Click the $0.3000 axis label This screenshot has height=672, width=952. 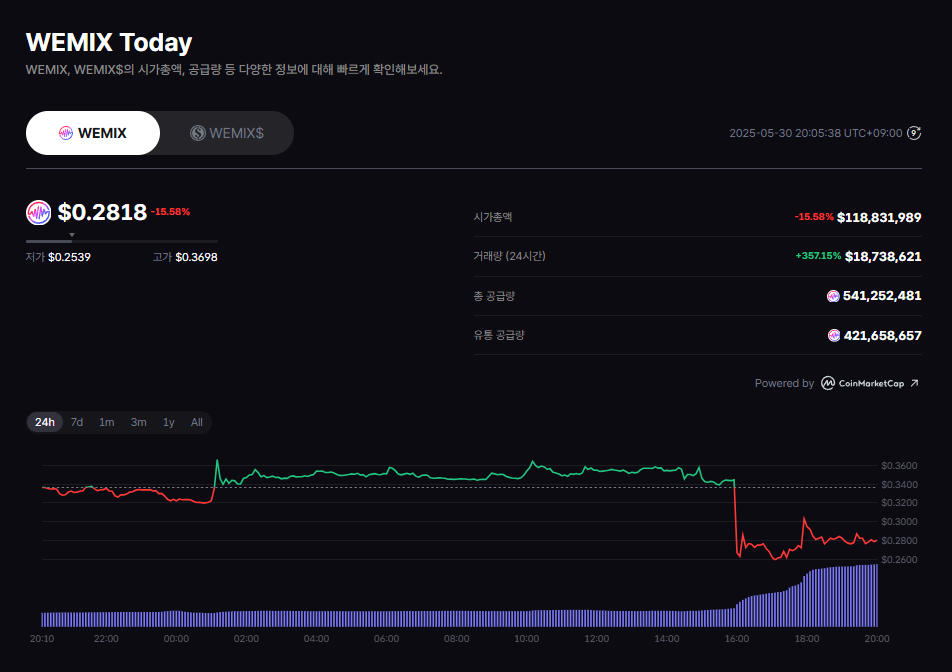(x=899, y=521)
